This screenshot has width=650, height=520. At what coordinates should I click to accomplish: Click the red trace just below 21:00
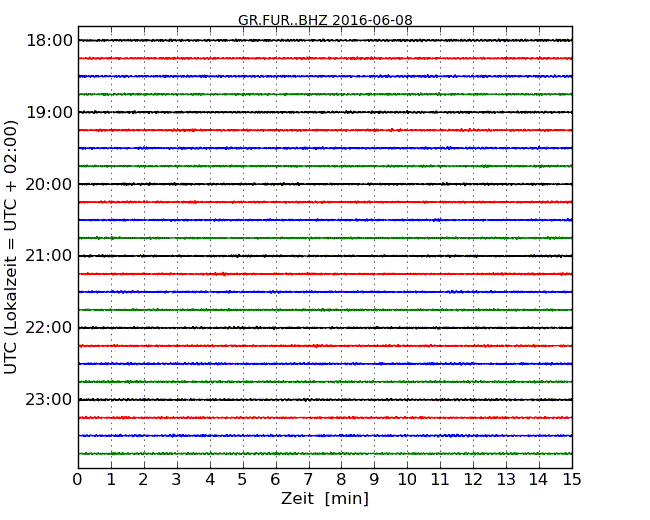coord(325,274)
